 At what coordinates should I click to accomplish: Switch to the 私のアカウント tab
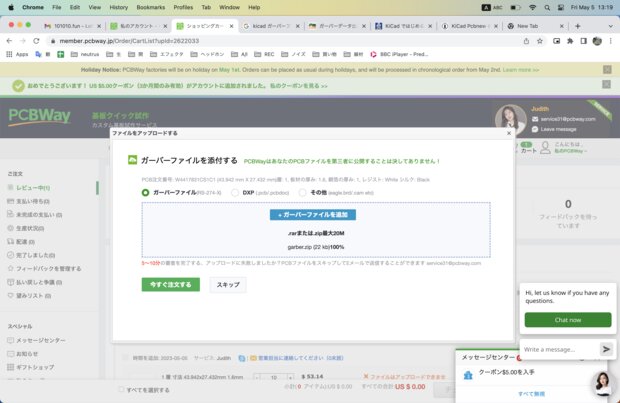(x=138, y=26)
